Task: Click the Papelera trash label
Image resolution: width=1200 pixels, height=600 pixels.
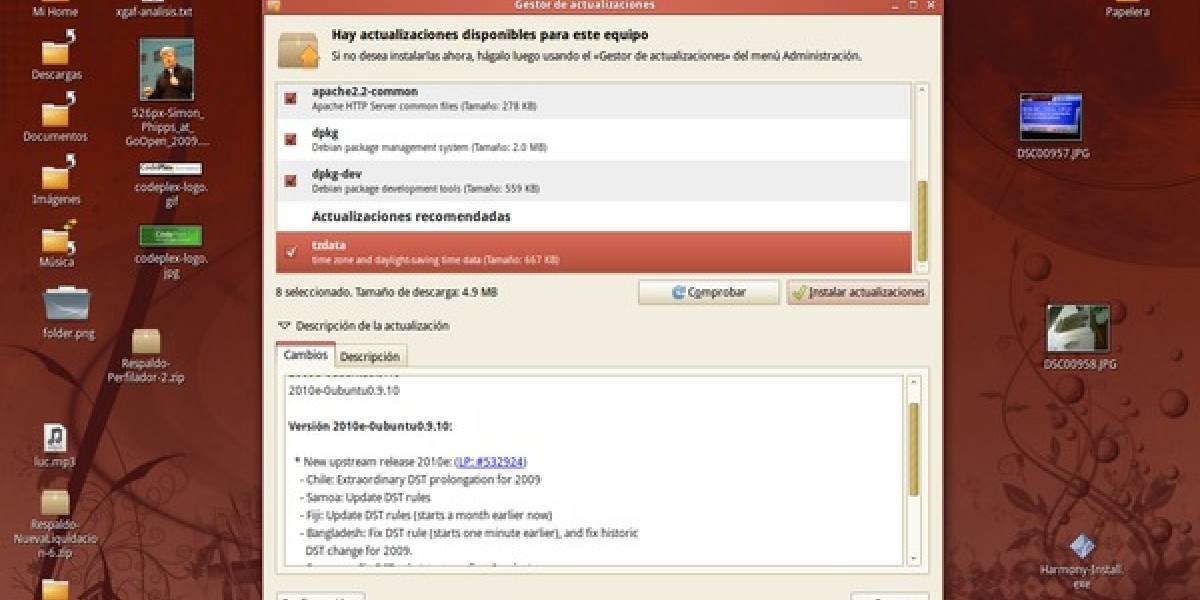Action: tap(1127, 12)
